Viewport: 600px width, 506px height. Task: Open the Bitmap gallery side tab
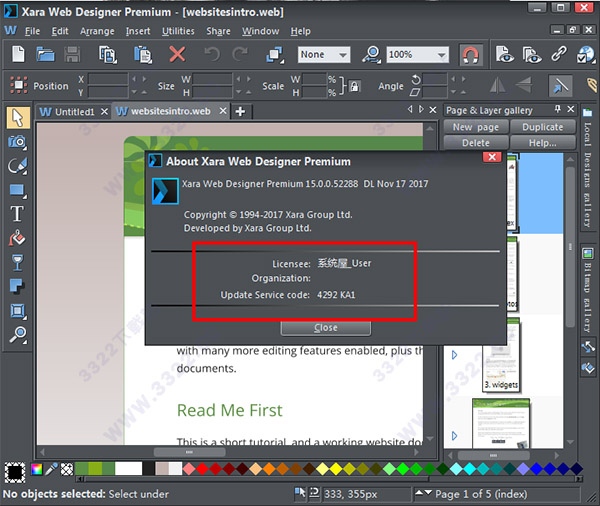[x=587, y=291]
